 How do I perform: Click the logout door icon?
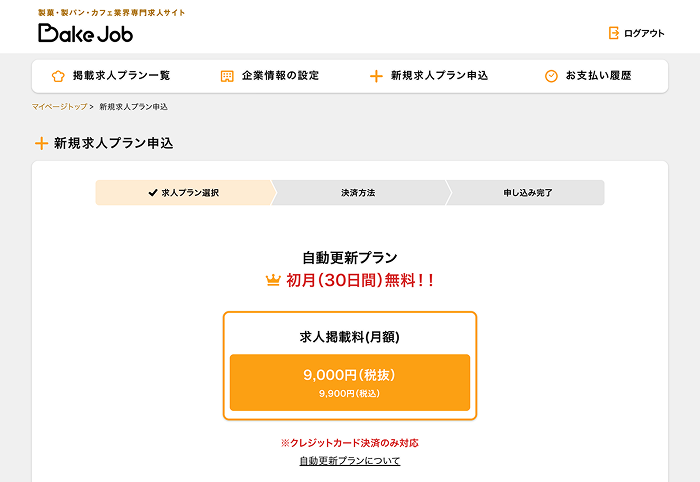[x=614, y=33]
